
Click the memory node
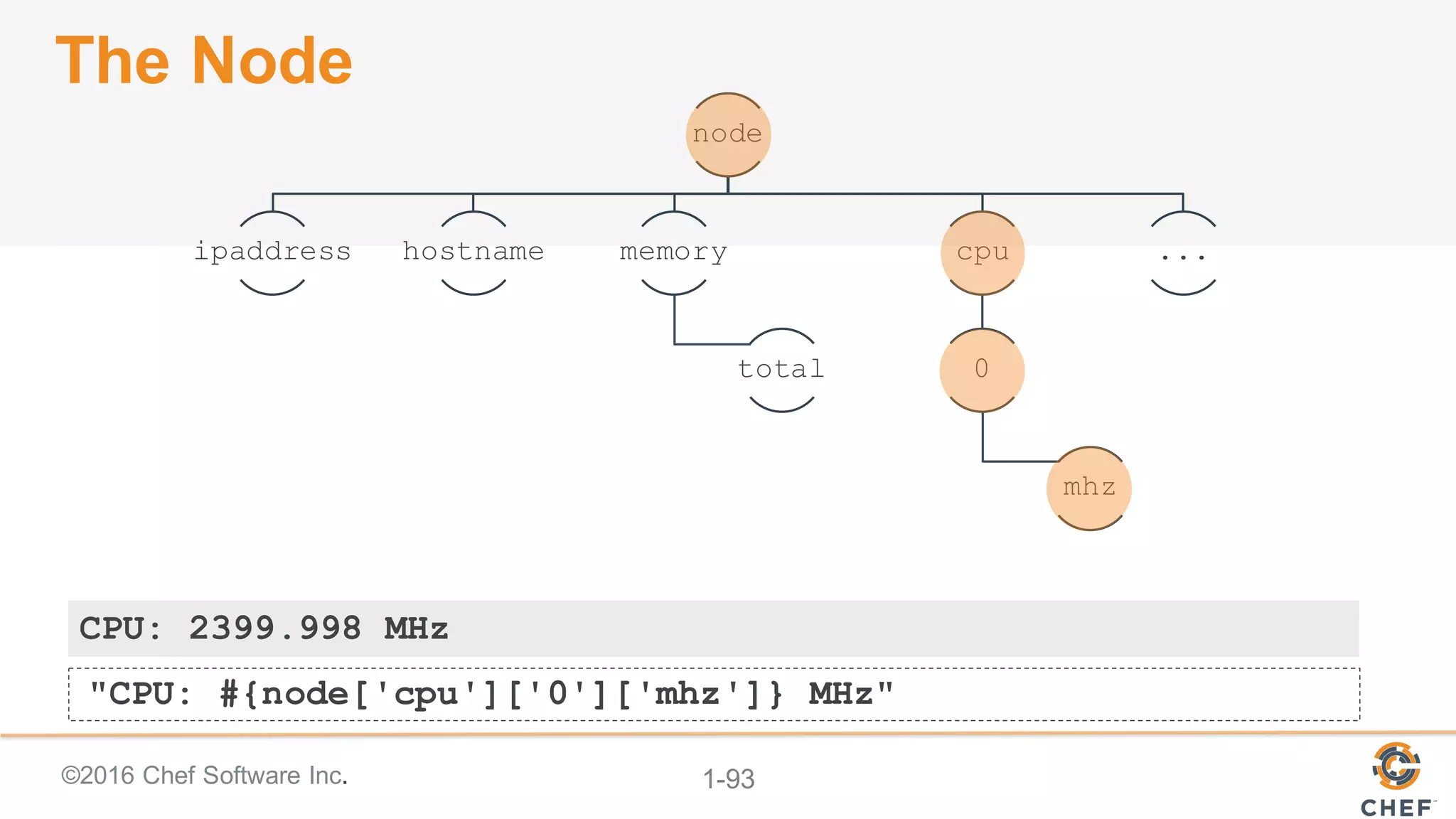[x=673, y=252]
